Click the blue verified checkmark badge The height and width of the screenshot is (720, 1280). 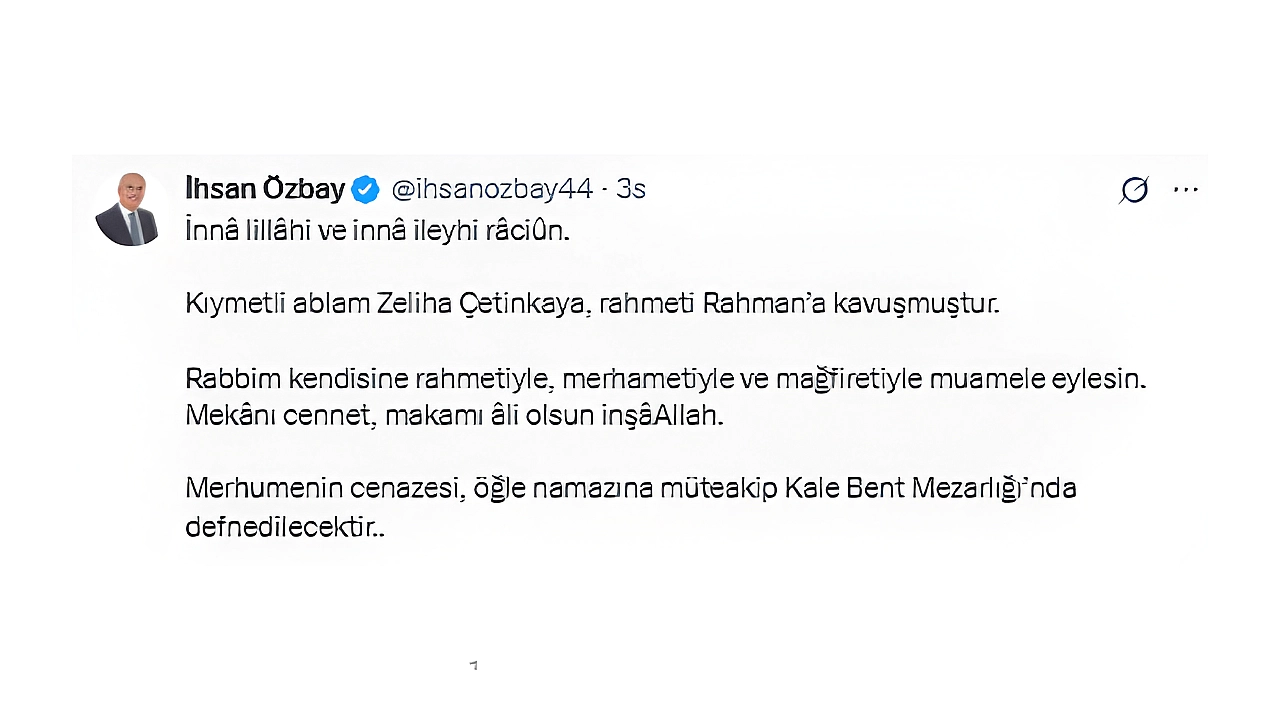365,189
